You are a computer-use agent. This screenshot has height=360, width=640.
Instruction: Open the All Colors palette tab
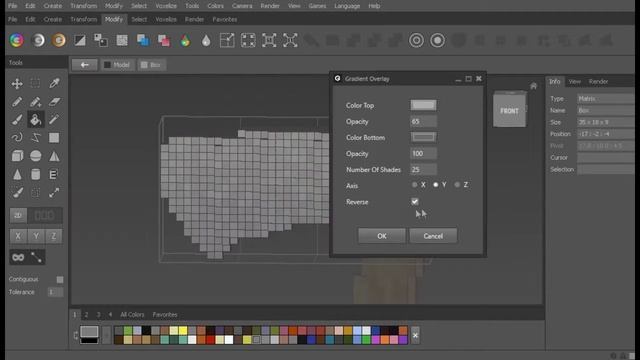pyautogui.click(x=132, y=315)
